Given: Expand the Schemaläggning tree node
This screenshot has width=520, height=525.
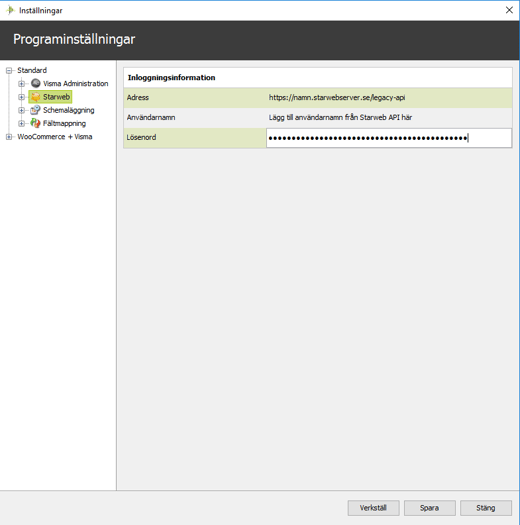Looking at the screenshot, I should pyautogui.click(x=21, y=110).
